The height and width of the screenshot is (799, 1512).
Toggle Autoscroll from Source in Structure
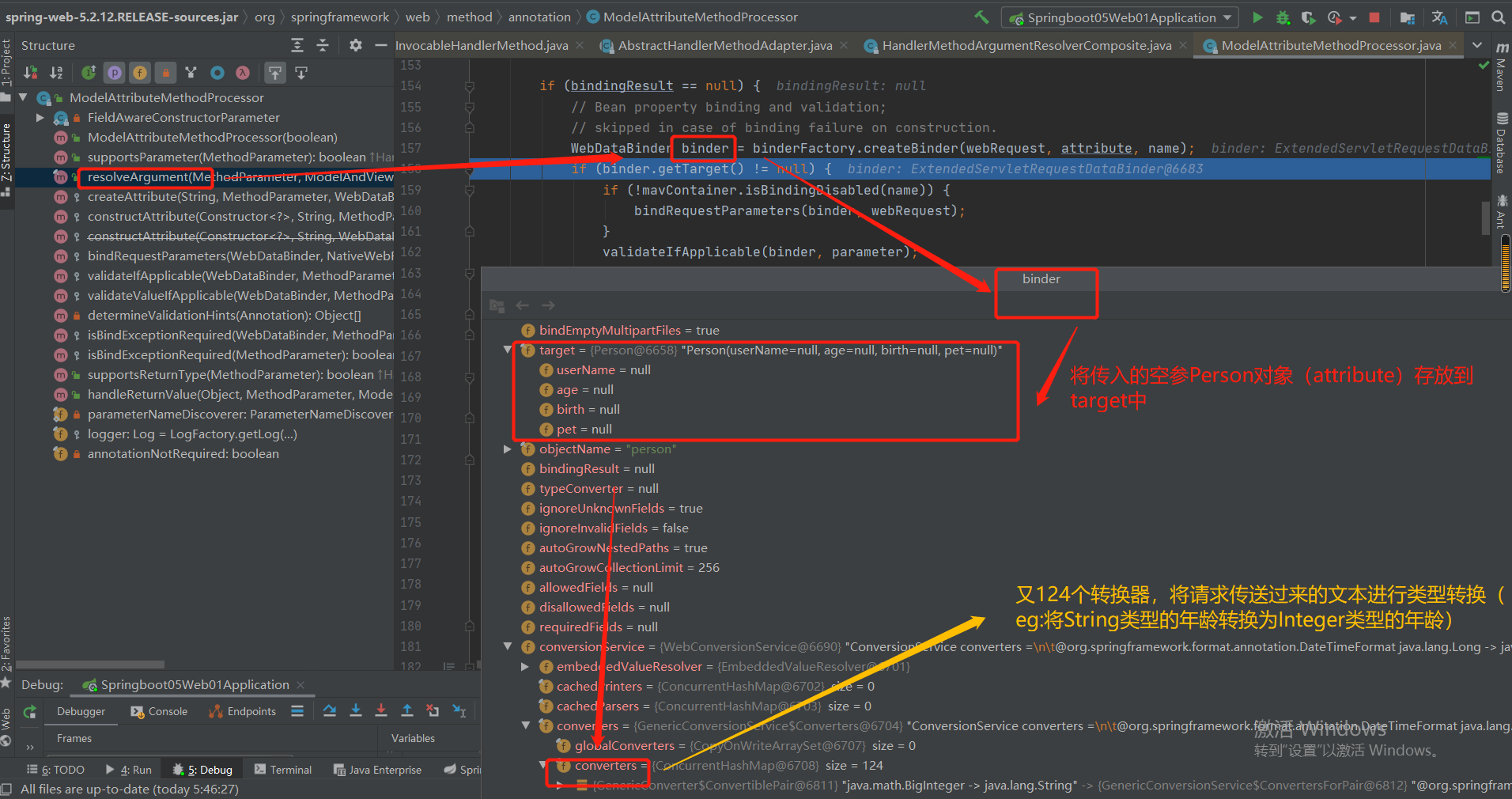301,73
